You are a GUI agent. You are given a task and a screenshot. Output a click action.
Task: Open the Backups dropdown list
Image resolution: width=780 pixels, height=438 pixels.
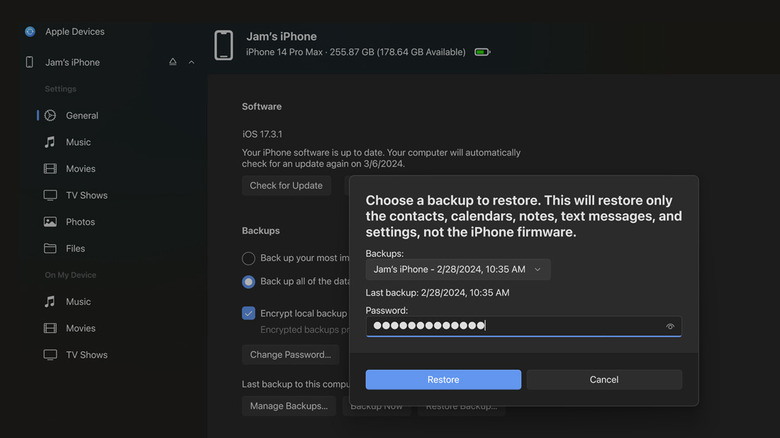(457, 269)
